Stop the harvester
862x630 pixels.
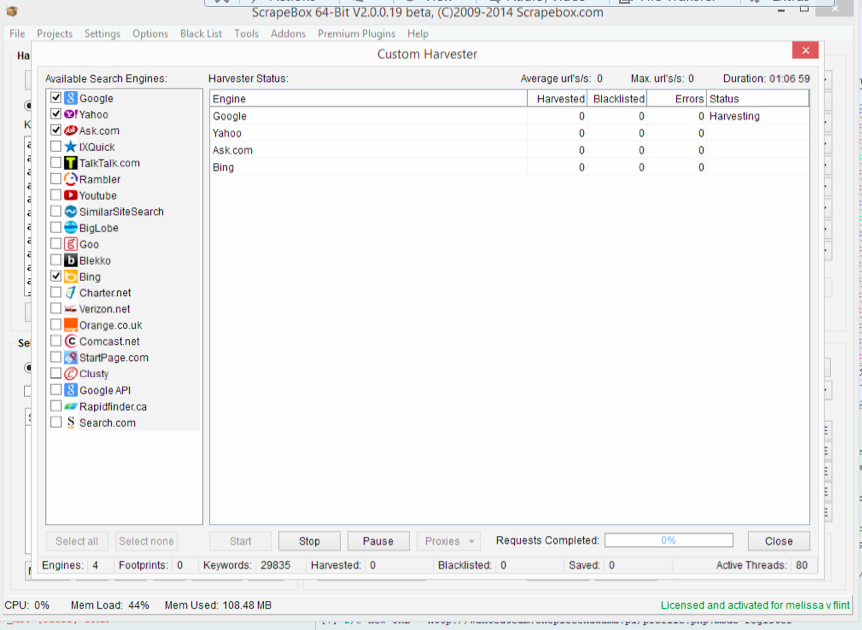tap(310, 541)
